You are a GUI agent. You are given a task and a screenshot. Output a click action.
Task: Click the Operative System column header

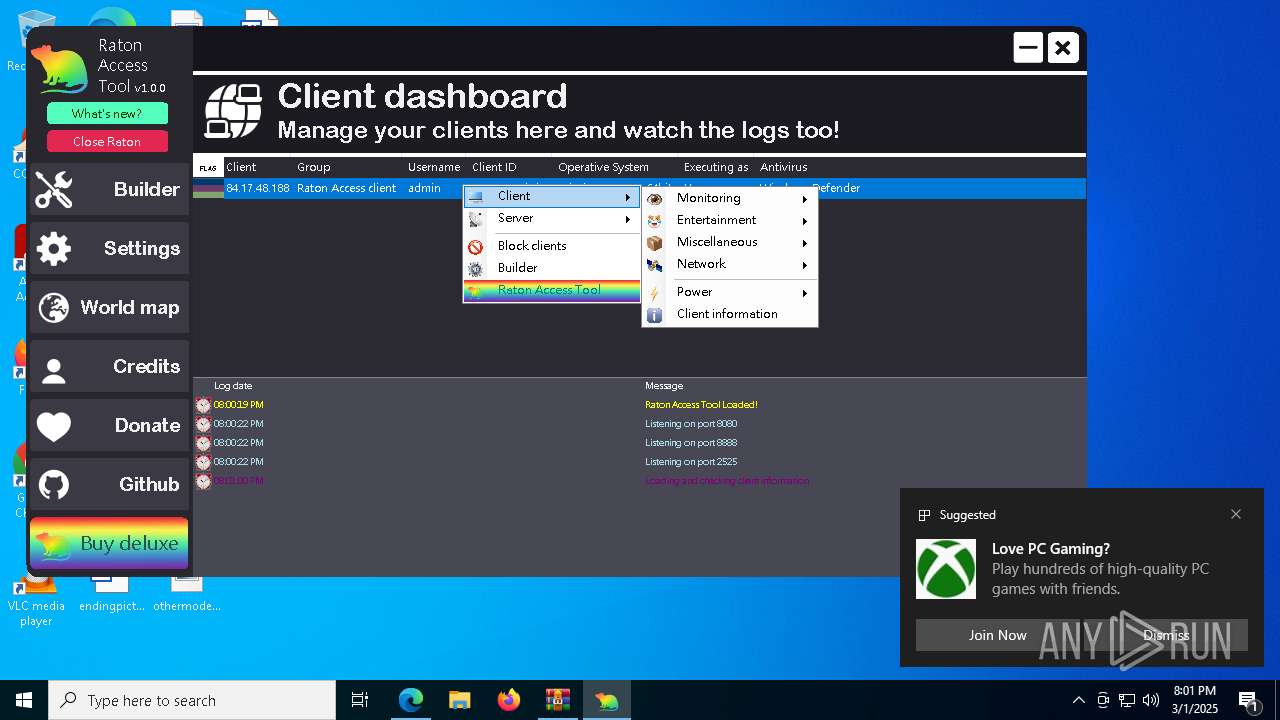coord(604,167)
